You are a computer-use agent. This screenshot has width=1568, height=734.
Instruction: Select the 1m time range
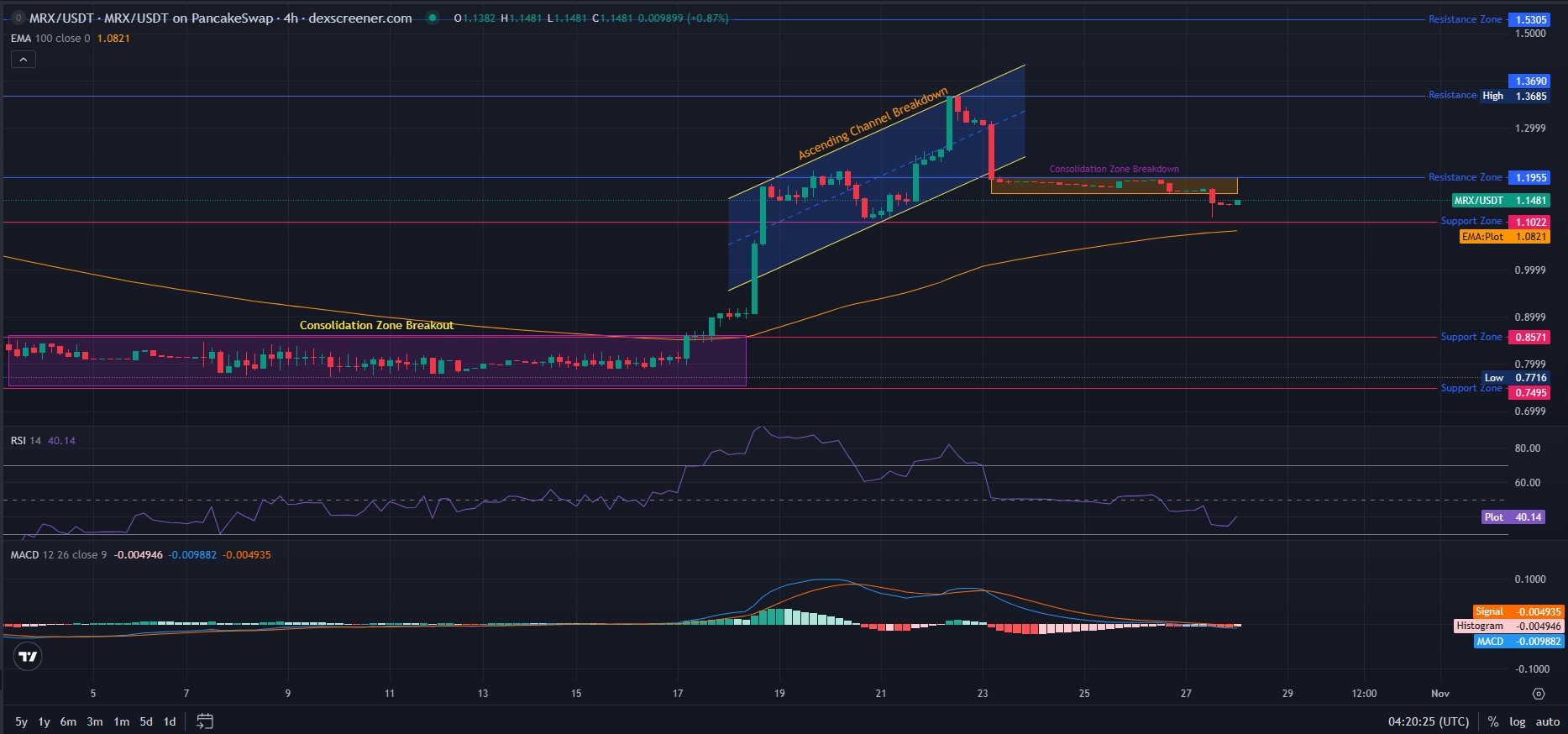(x=122, y=721)
